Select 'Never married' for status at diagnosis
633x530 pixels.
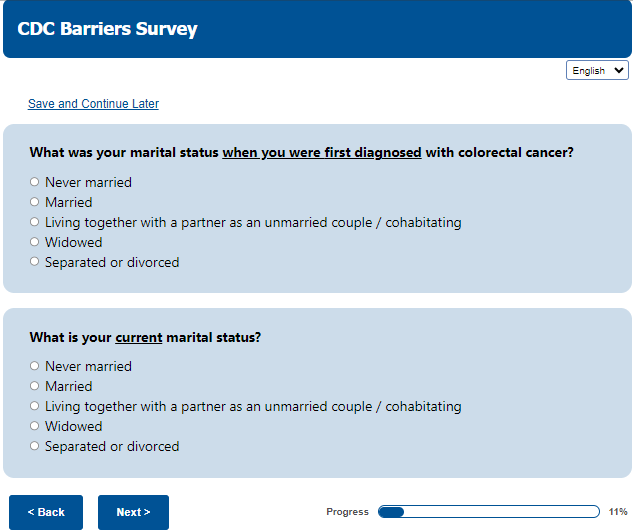coord(35,182)
